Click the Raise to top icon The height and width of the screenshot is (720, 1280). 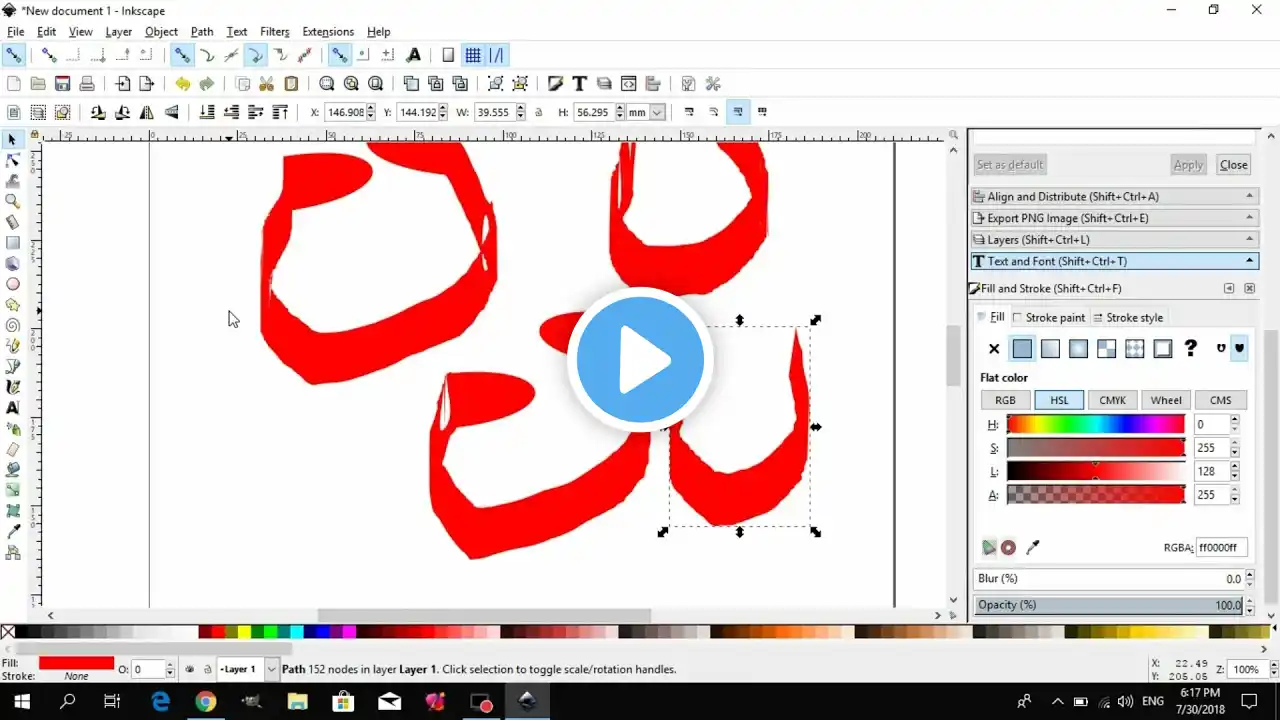(x=280, y=112)
